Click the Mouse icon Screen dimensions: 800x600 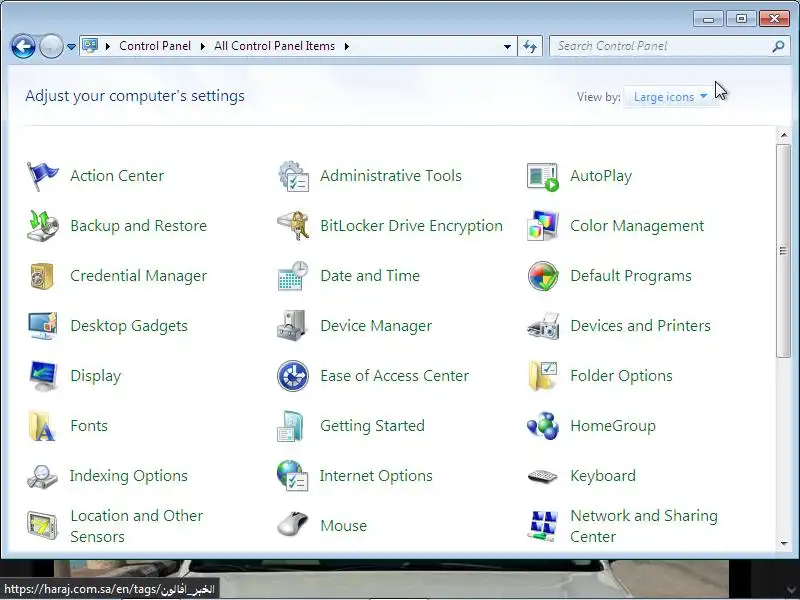tap(292, 524)
